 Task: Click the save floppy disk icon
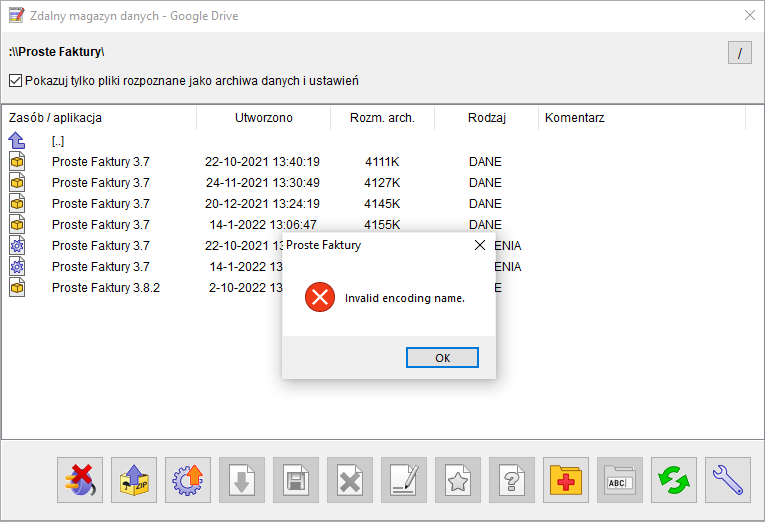pyautogui.click(x=296, y=480)
